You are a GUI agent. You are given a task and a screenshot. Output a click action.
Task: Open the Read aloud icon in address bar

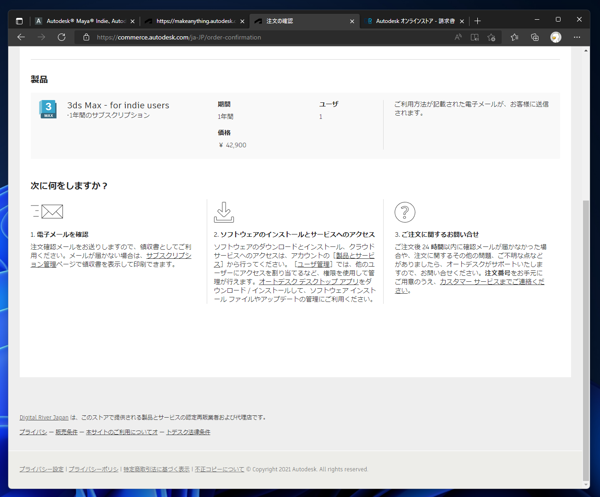click(458, 37)
